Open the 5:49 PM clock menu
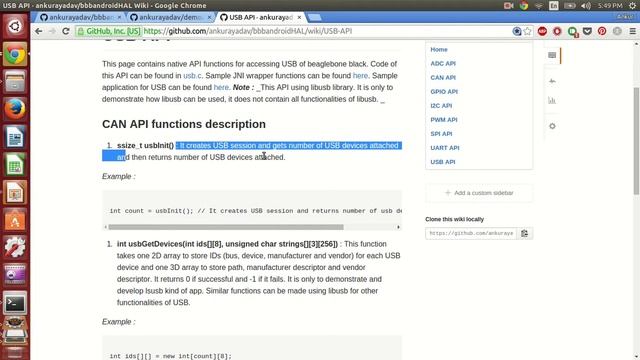 click(x=610, y=6)
